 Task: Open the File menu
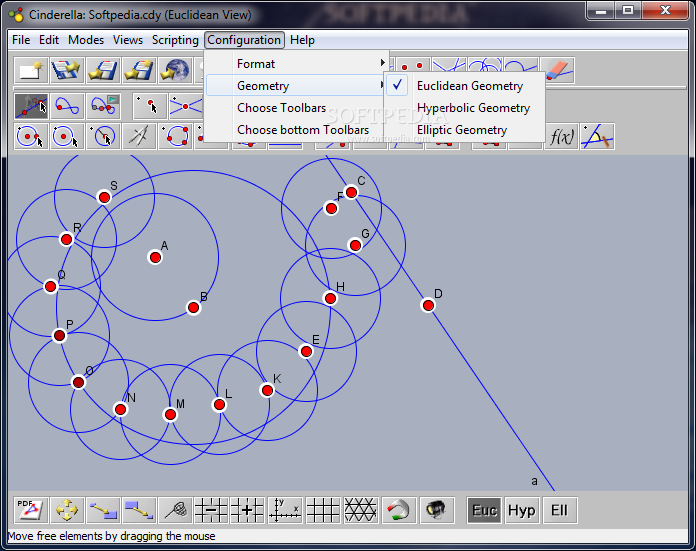21,40
